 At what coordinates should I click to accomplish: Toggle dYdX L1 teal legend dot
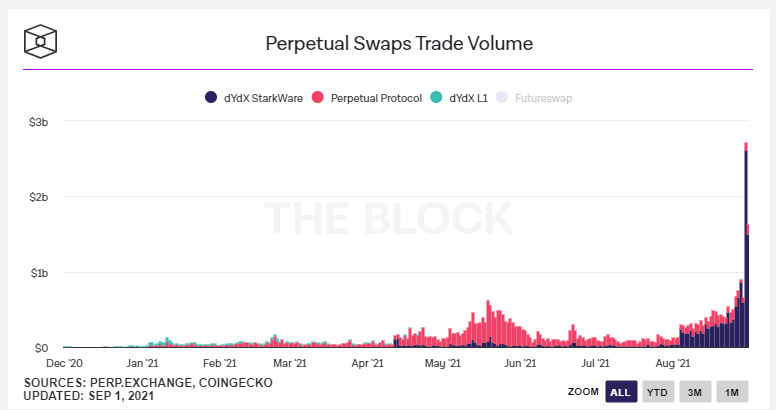436,97
